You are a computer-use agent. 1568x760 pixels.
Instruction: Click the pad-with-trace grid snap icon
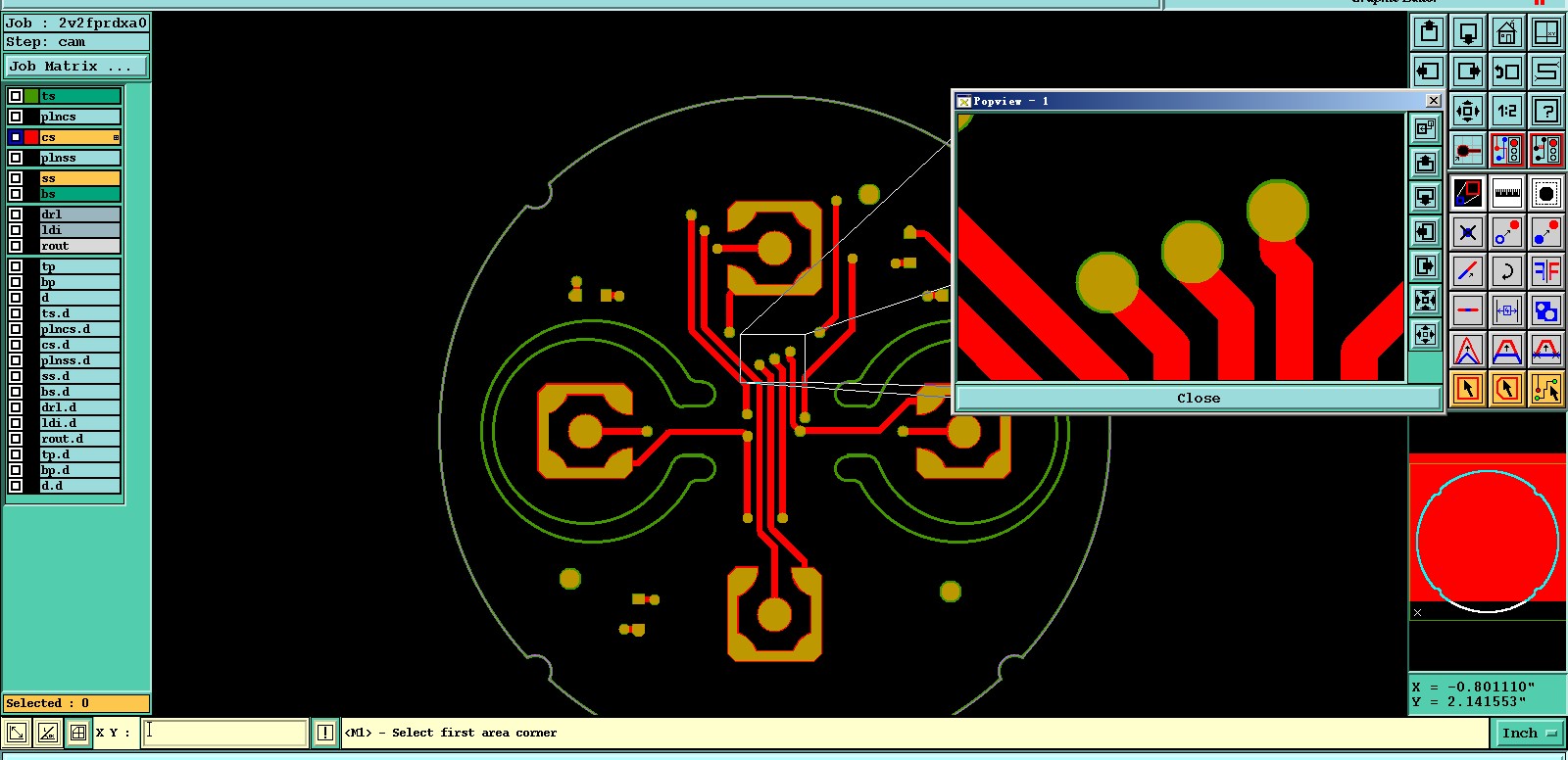1468,150
